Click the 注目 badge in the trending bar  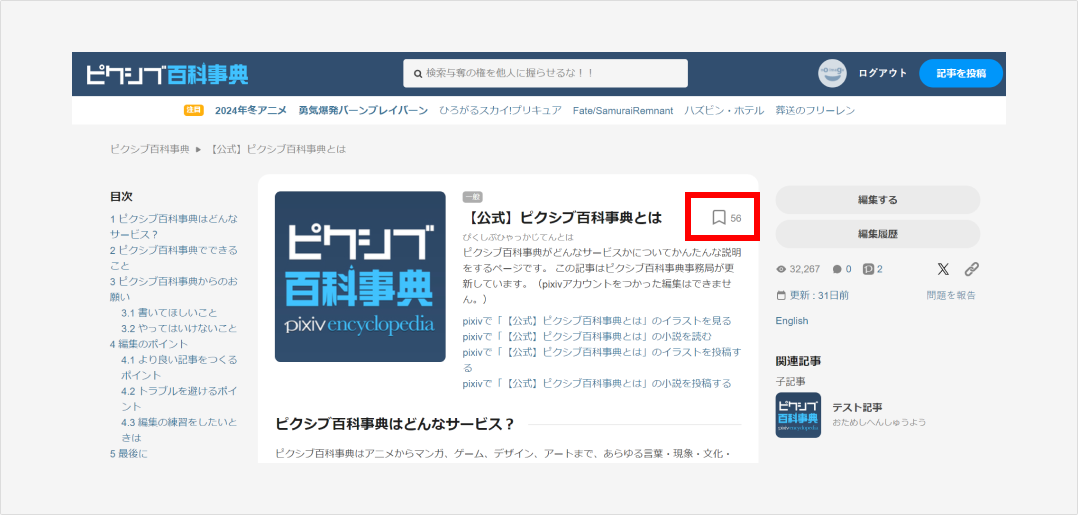click(x=194, y=110)
